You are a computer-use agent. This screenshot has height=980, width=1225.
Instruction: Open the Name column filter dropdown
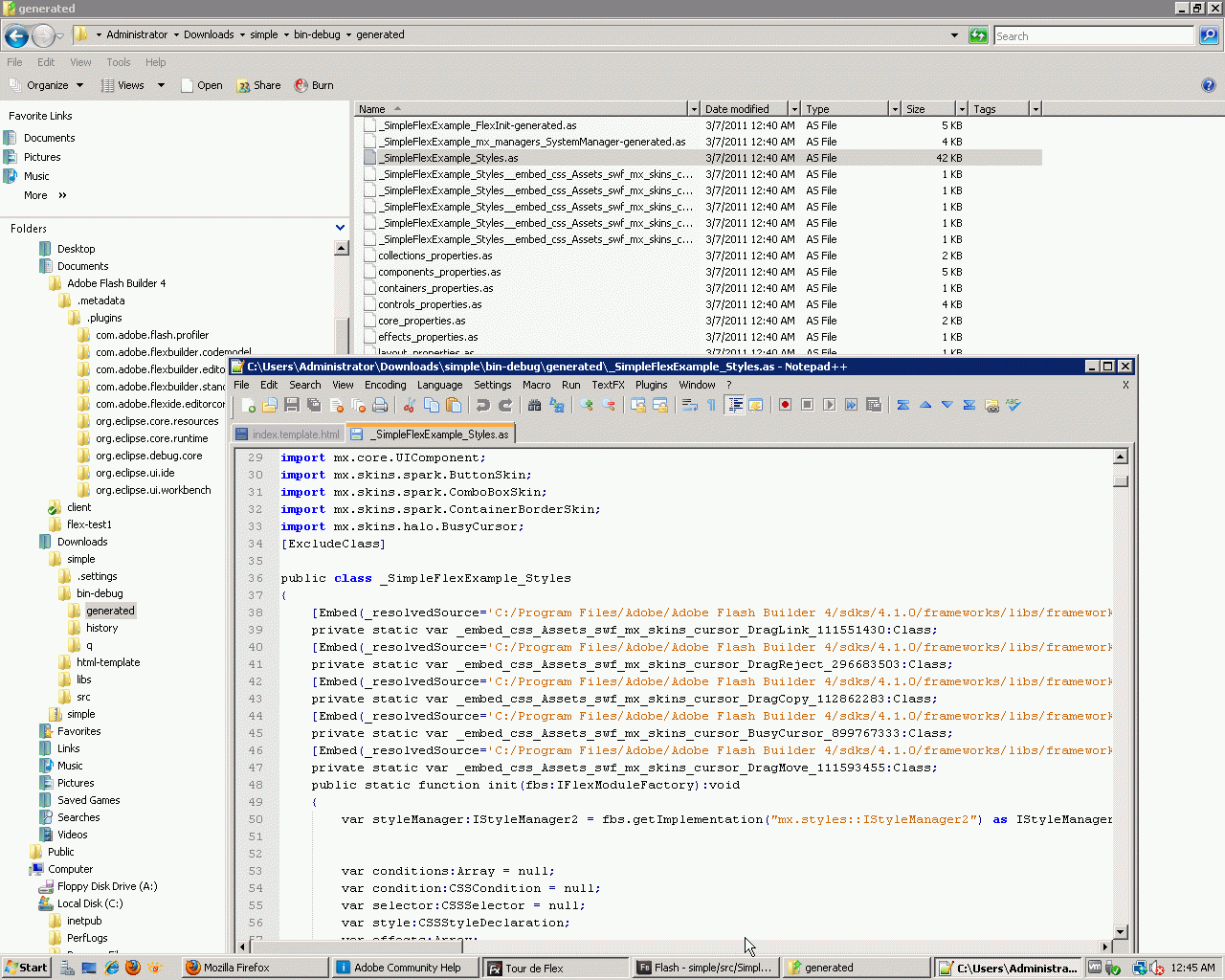(x=692, y=109)
